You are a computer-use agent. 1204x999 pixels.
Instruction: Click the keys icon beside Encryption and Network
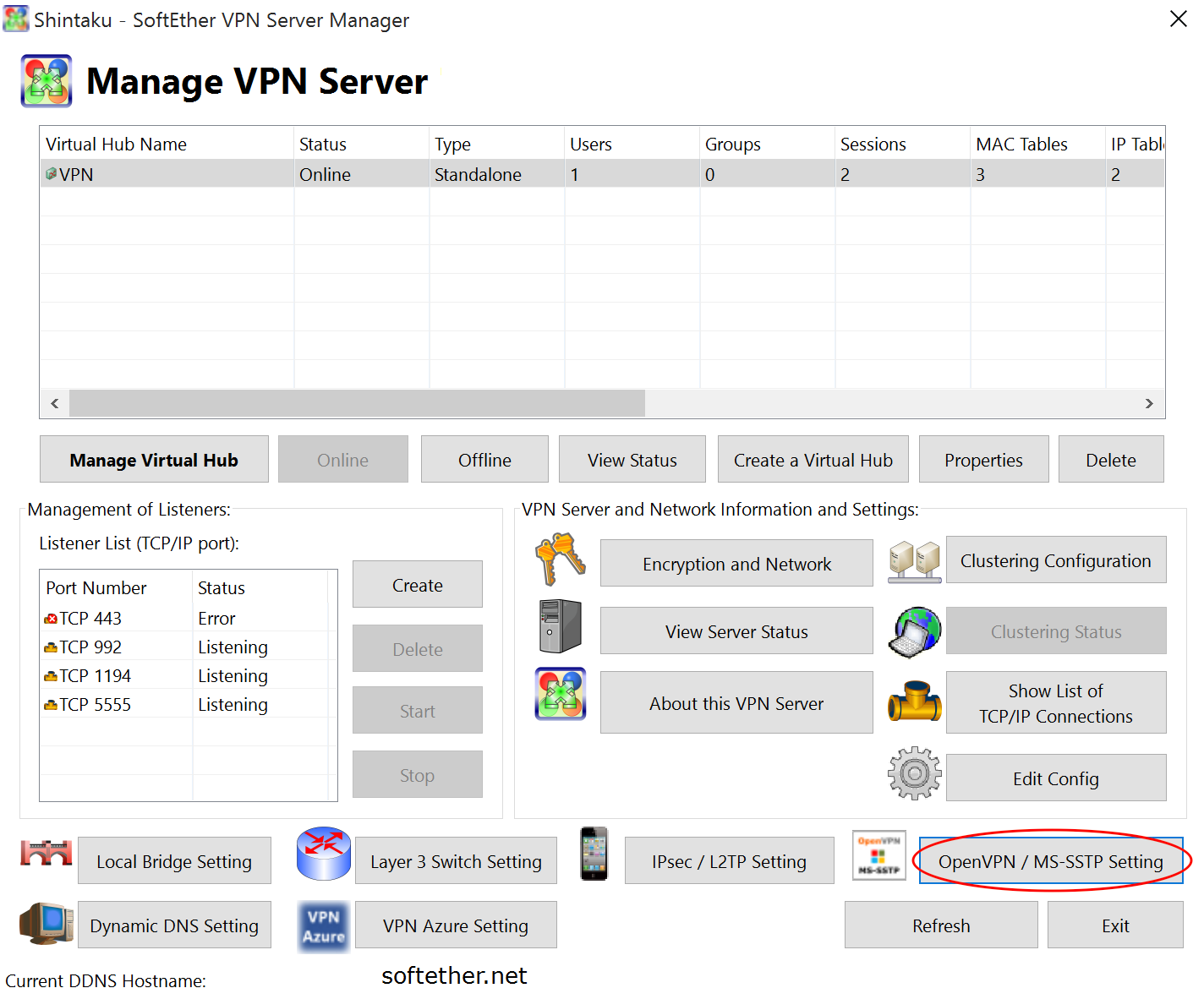coord(561,560)
